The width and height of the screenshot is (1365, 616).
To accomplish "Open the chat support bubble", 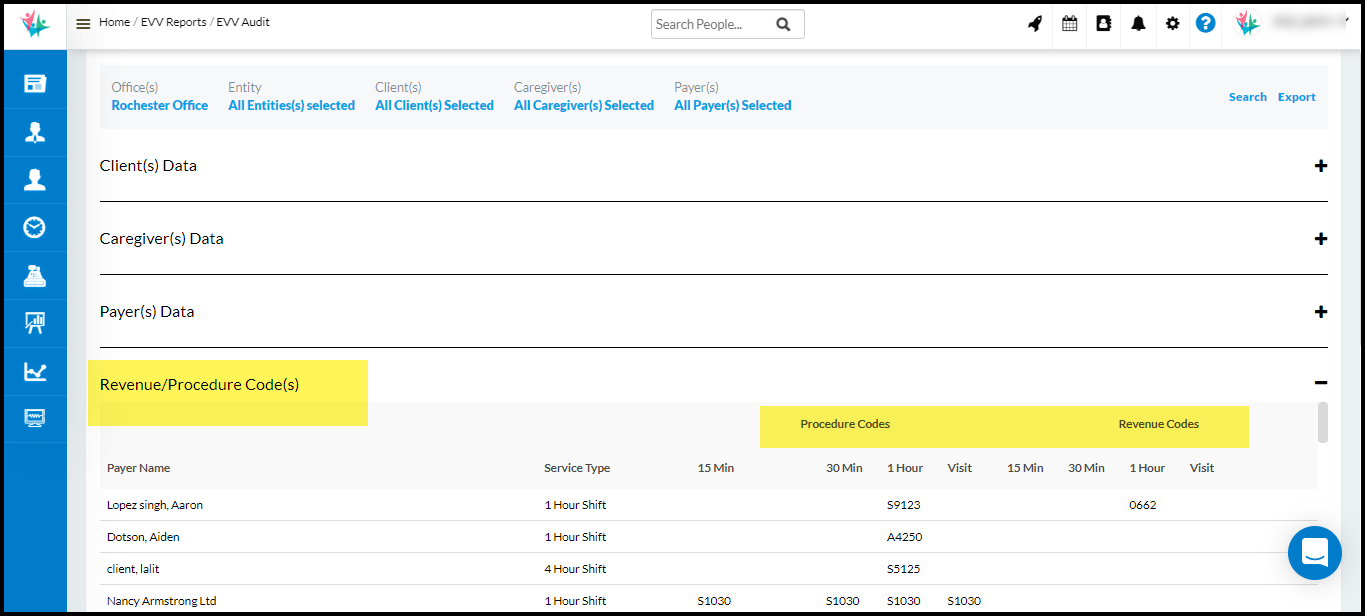I will [1314, 552].
